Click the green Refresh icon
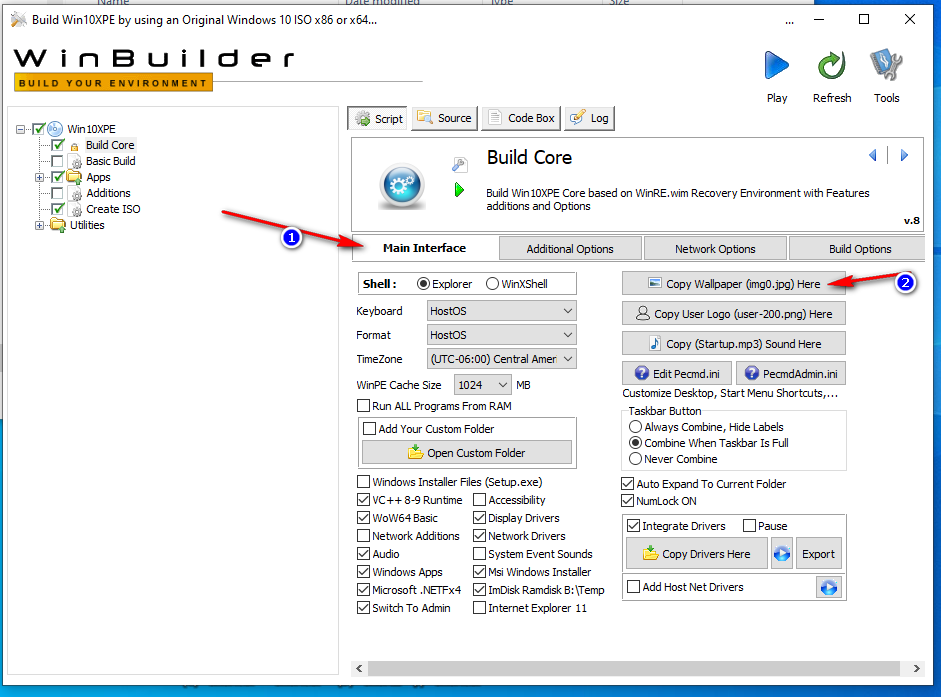Screen dimensions: 941x697 [x=832, y=65]
